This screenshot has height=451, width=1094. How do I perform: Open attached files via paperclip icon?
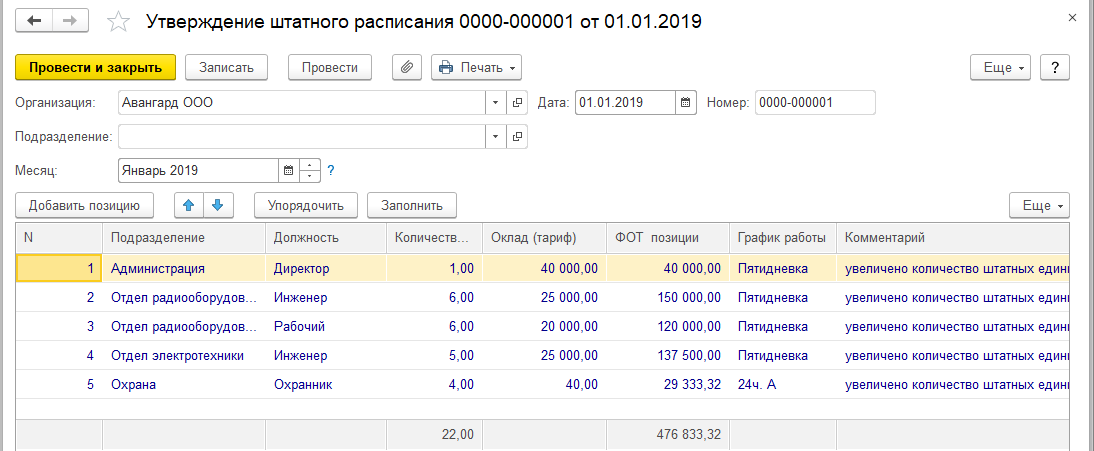(x=406, y=67)
